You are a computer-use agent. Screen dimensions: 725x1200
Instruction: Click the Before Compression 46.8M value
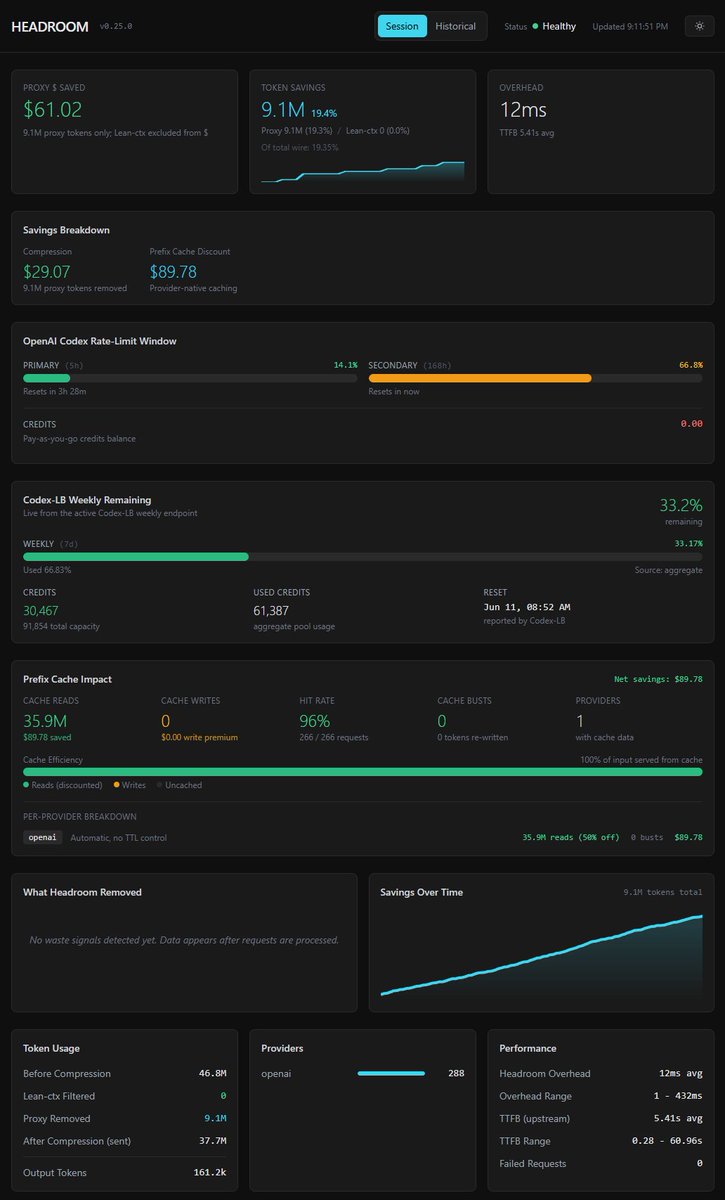(213, 1074)
